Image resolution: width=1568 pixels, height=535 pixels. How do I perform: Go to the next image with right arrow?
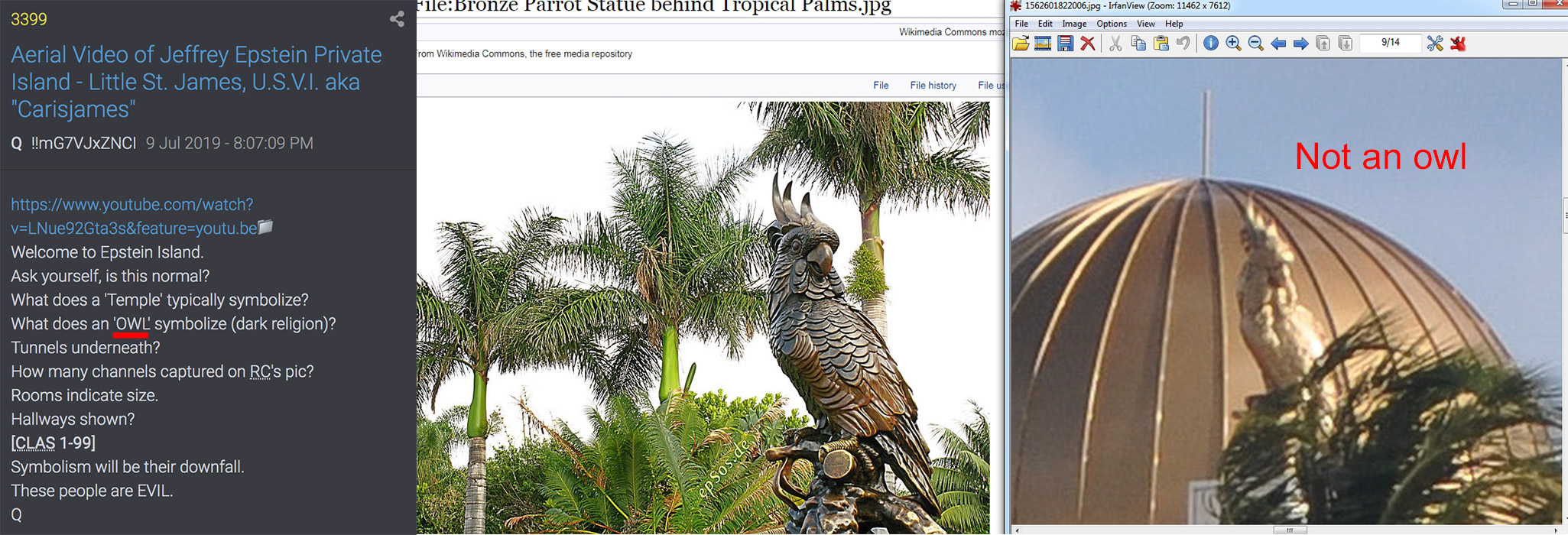pyautogui.click(x=1300, y=44)
